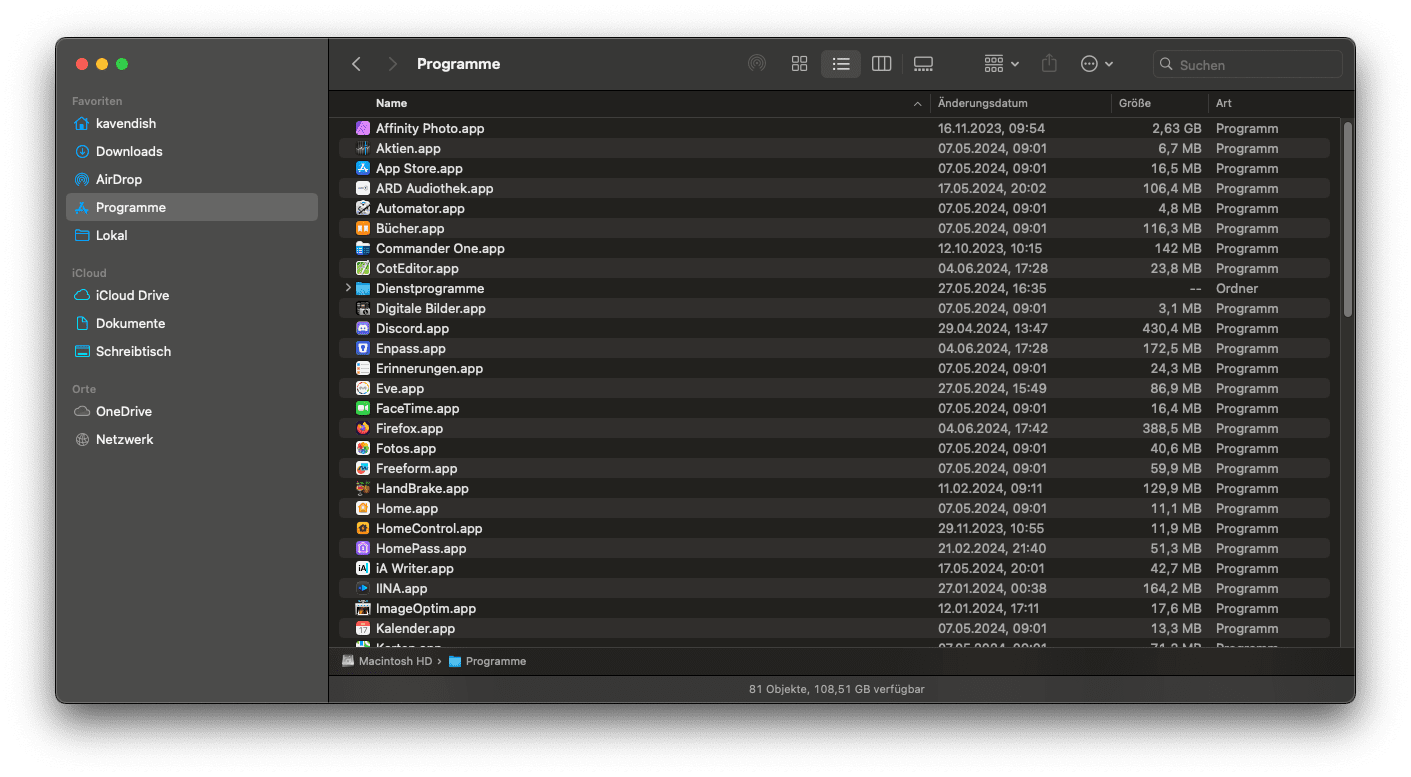1411x777 pixels.
Task: Toggle sort direction arrow in Name column
Action: 917,104
